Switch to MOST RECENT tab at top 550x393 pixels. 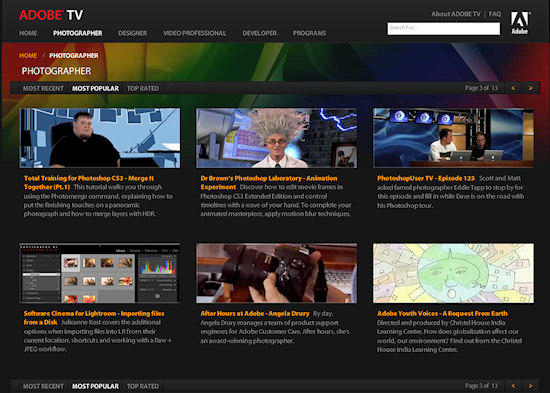coord(43,88)
